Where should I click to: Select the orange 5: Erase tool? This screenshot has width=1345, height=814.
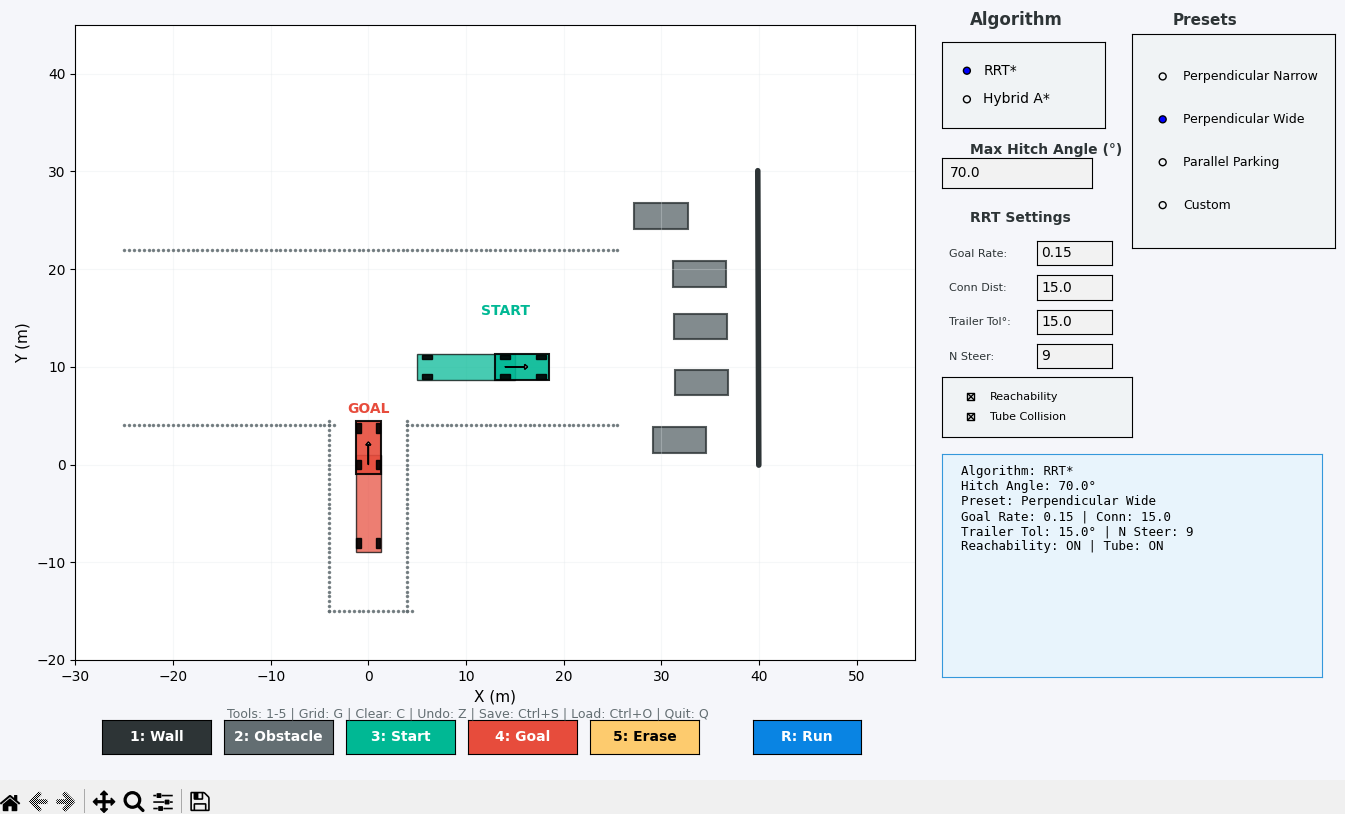coord(645,737)
